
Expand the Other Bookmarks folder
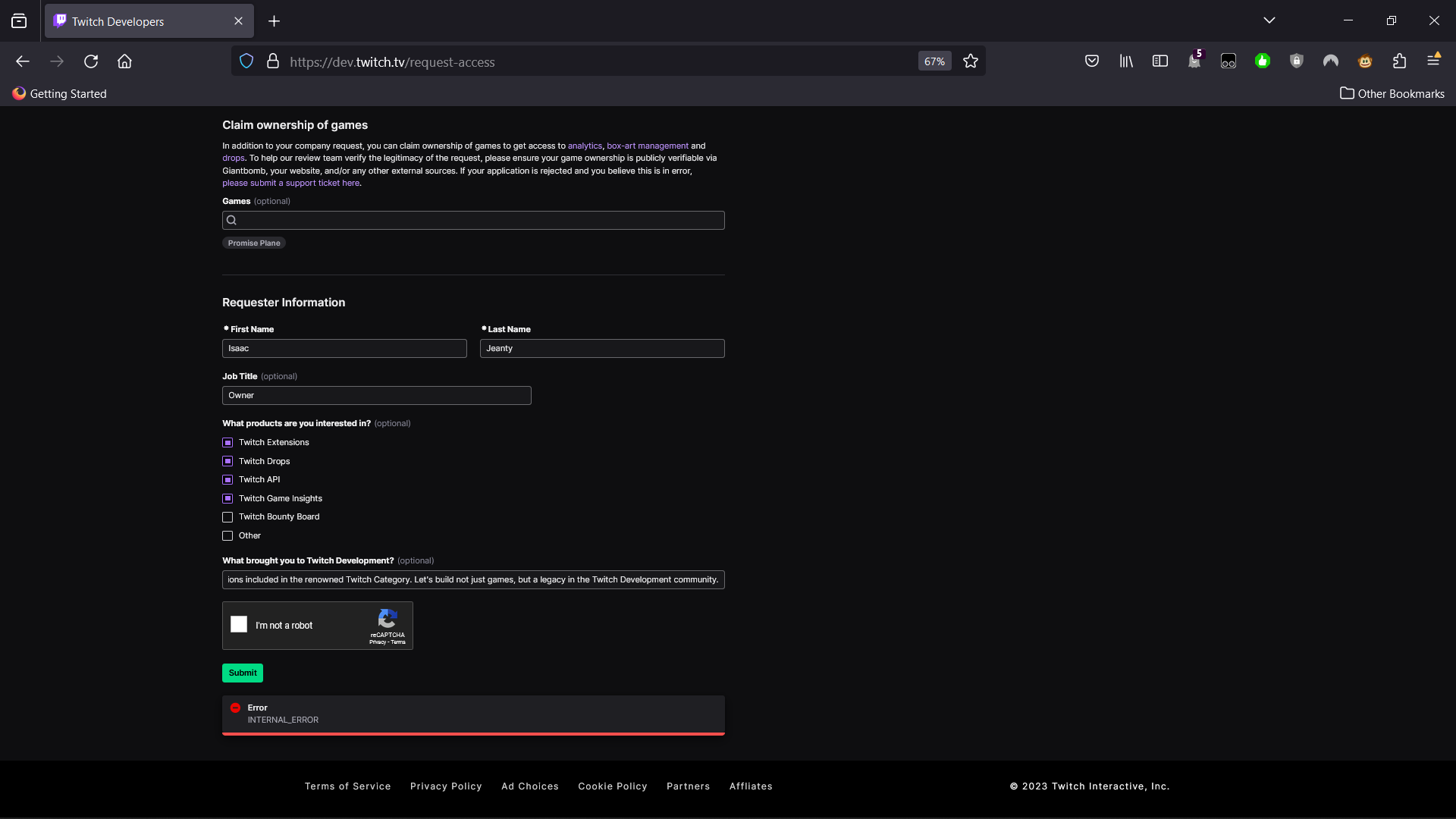point(1392,93)
